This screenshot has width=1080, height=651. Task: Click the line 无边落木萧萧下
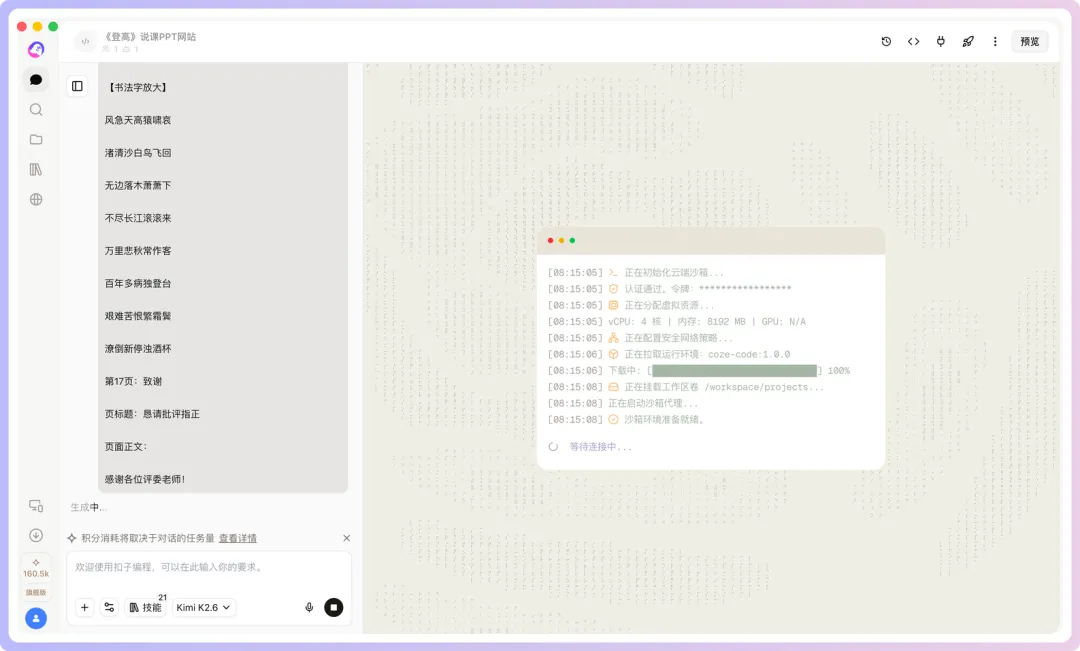[138, 185]
